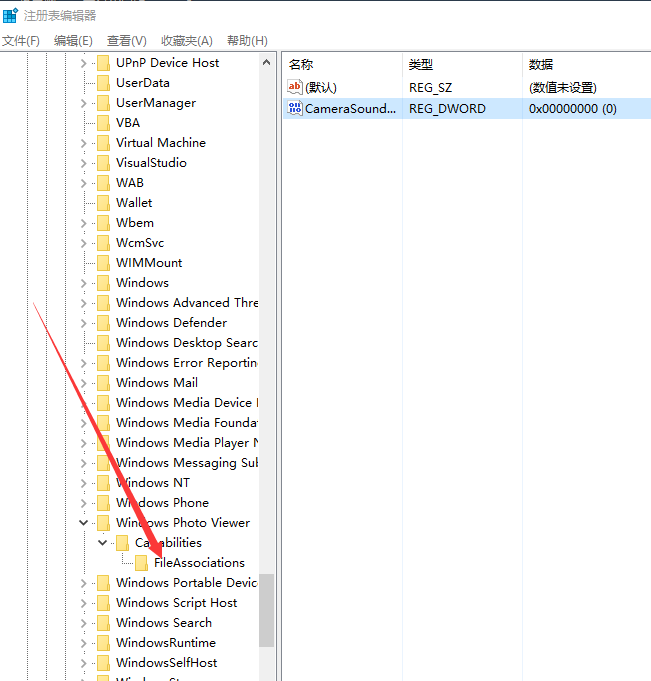
Task: Click the WindowsSelfHost folder icon
Action: tap(103, 662)
